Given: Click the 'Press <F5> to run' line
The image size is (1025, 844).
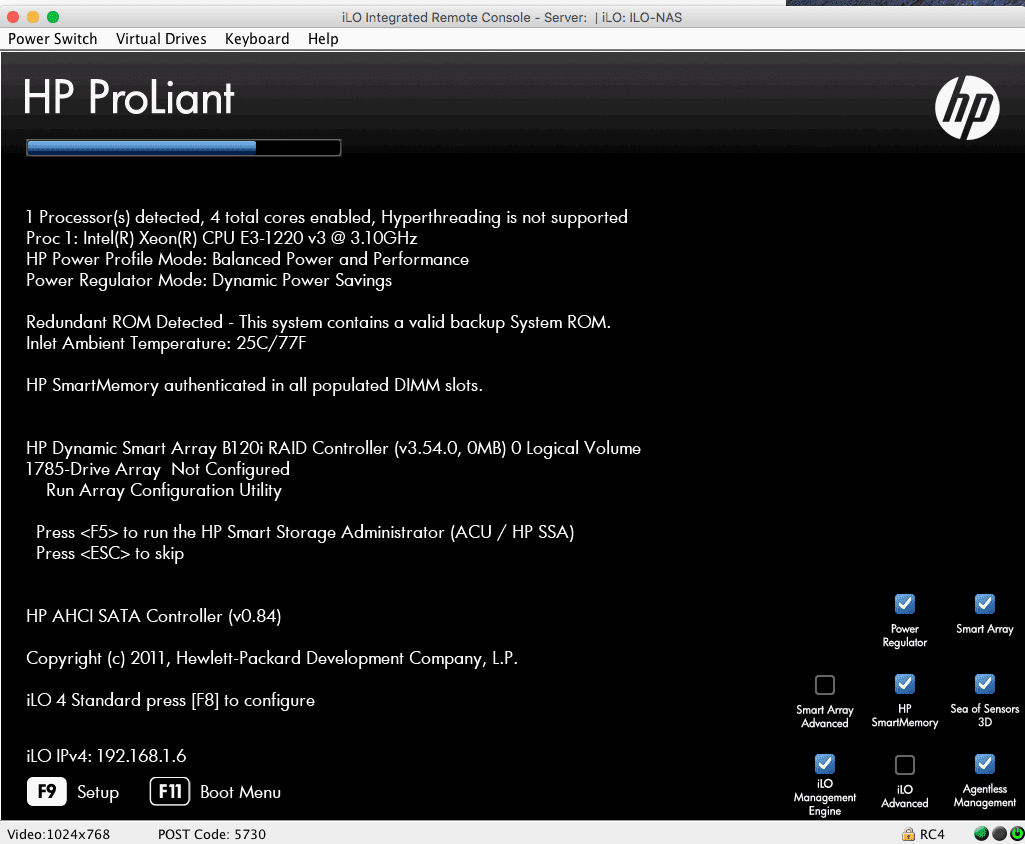Looking at the screenshot, I should (305, 532).
